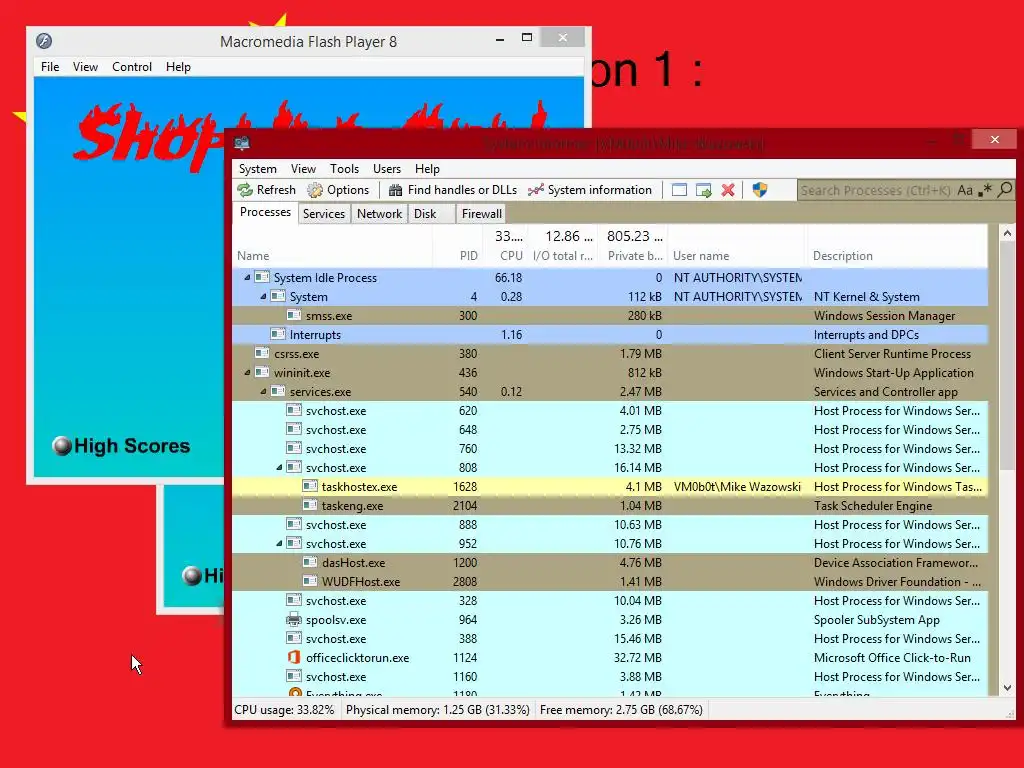Select svchost.exe with PID 620
The image size is (1024, 768).
[x=610, y=411]
